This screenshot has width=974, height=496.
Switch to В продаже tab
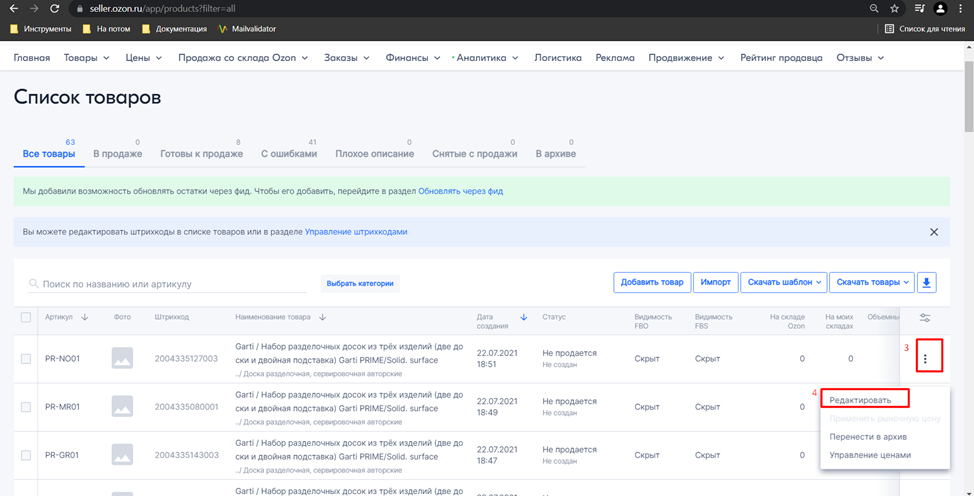click(x=117, y=154)
